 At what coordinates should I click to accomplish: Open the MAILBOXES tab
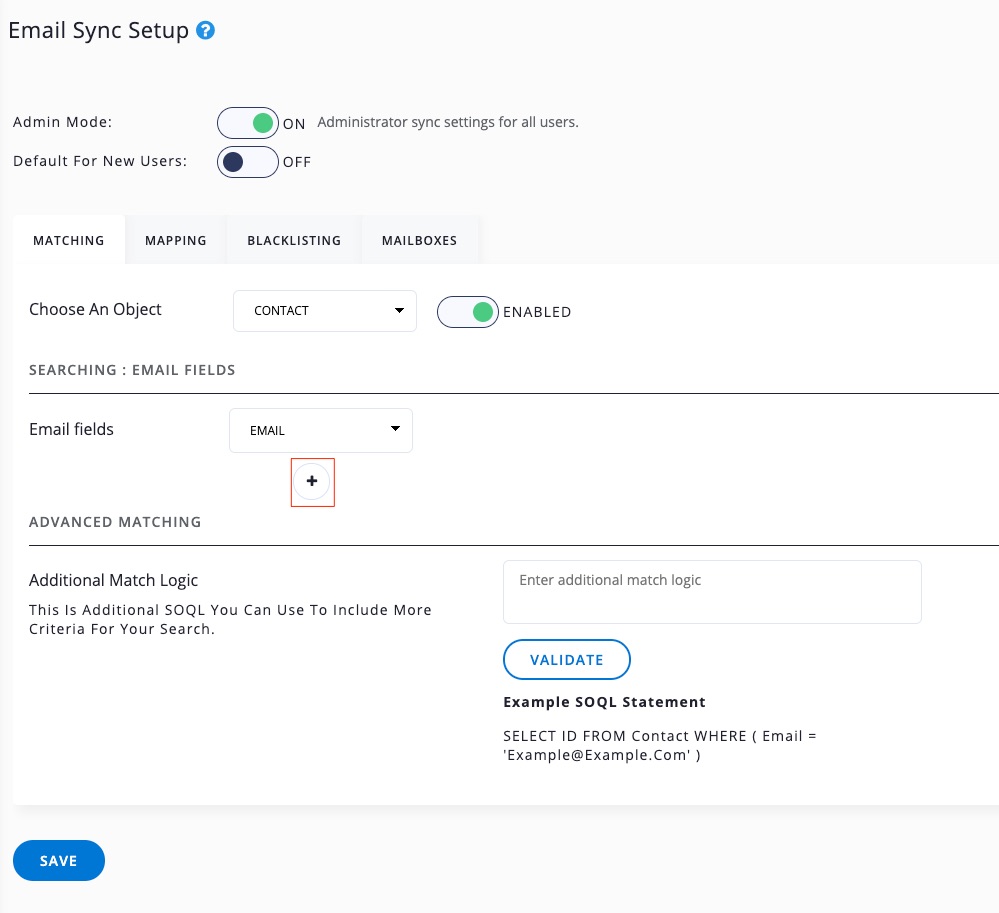pyautogui.click(x=419, y=241)
